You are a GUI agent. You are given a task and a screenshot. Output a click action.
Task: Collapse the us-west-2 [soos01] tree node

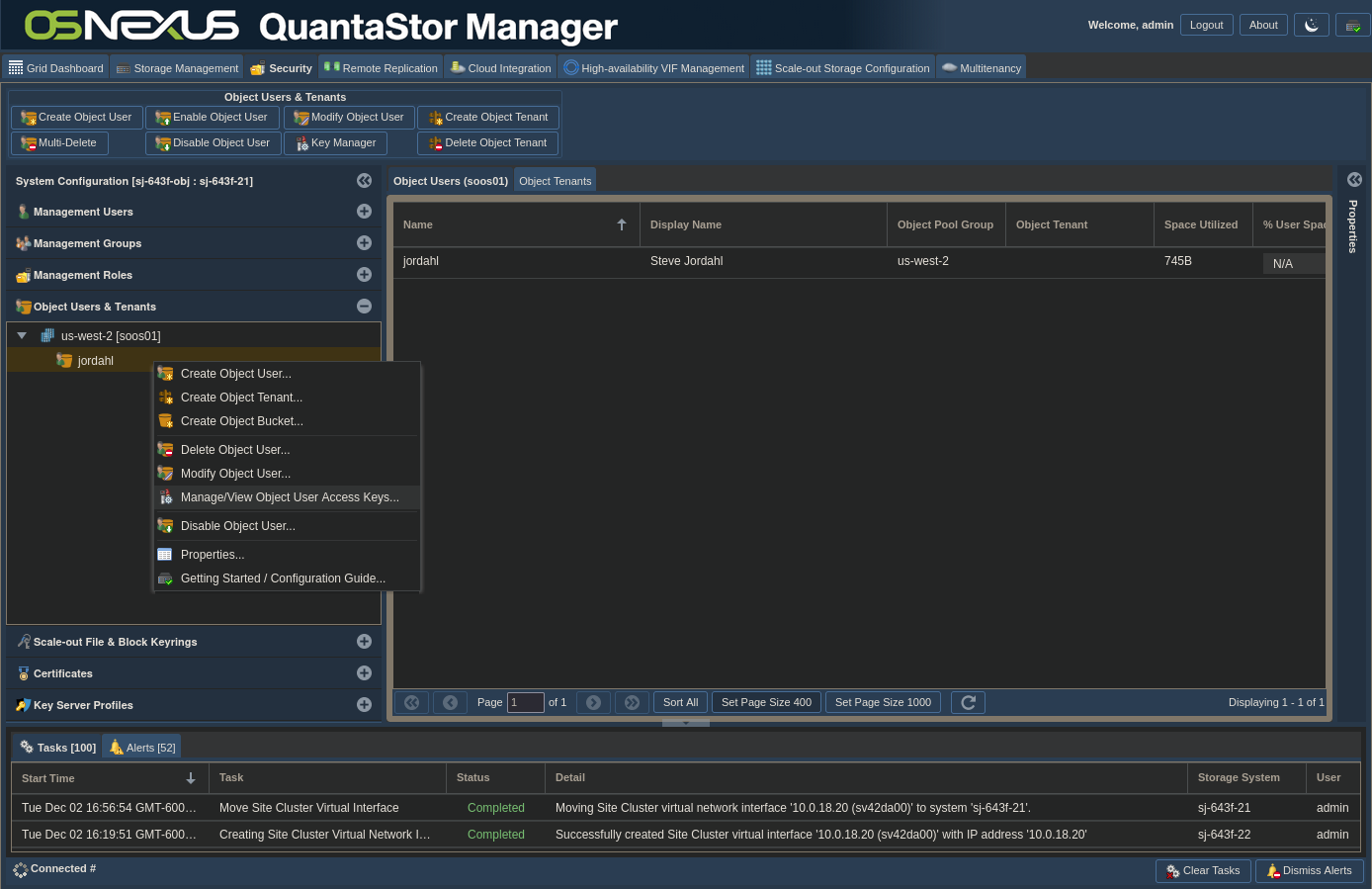coord(22,336)
